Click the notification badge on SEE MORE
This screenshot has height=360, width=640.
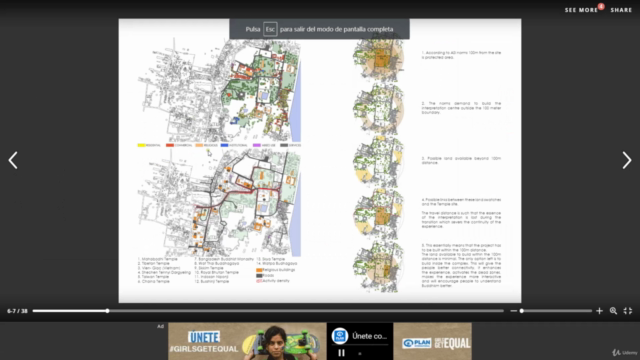[x=601, y=6]
